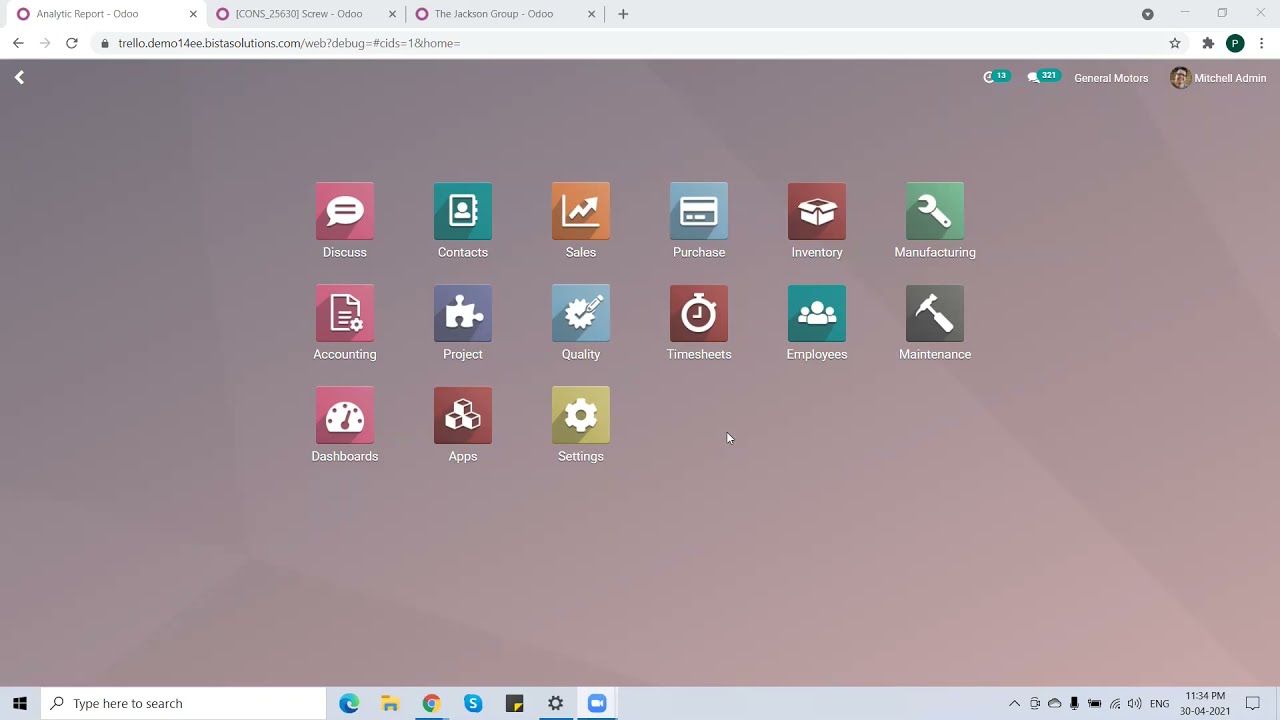Screen dimensions: 1280x720
Task: Click the browser address bar URL
Action: point(289,43)
